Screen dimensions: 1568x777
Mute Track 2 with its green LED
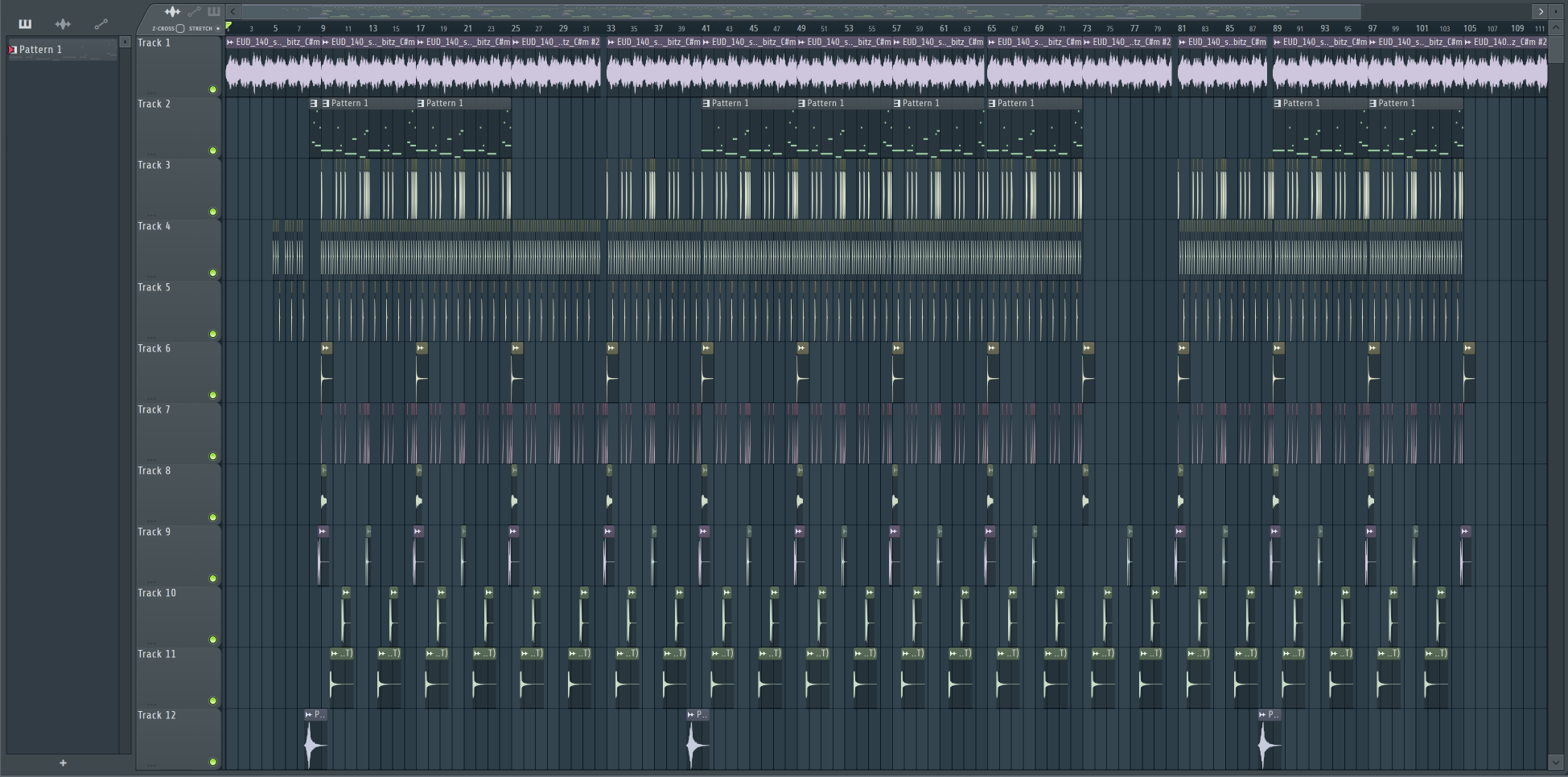click(213, 150)
